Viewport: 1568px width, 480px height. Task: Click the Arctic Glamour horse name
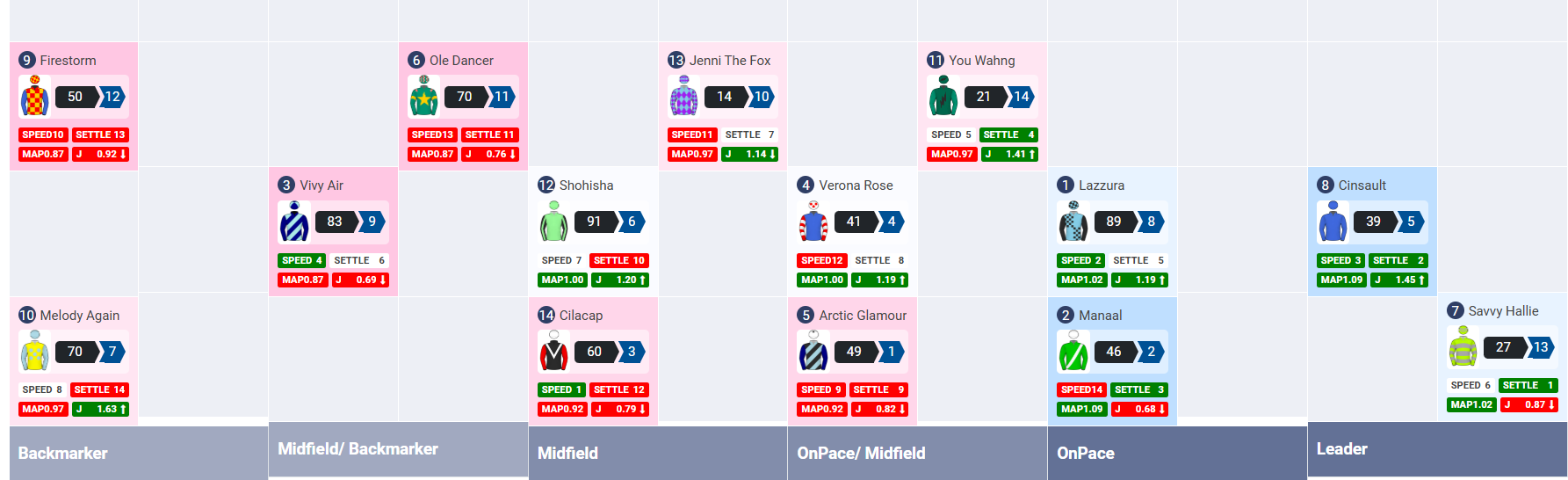(x=863, y=316)
